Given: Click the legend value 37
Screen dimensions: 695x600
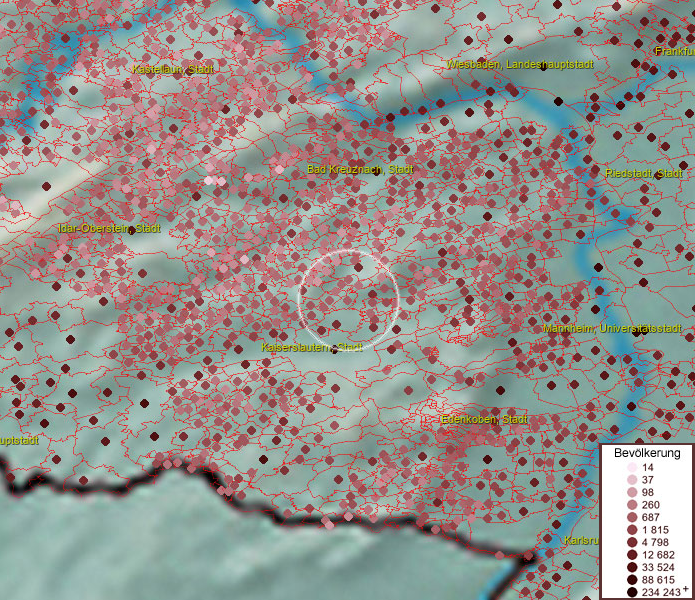Looking at the screenshot, I should pyautogui.click(x=648, y=480).
